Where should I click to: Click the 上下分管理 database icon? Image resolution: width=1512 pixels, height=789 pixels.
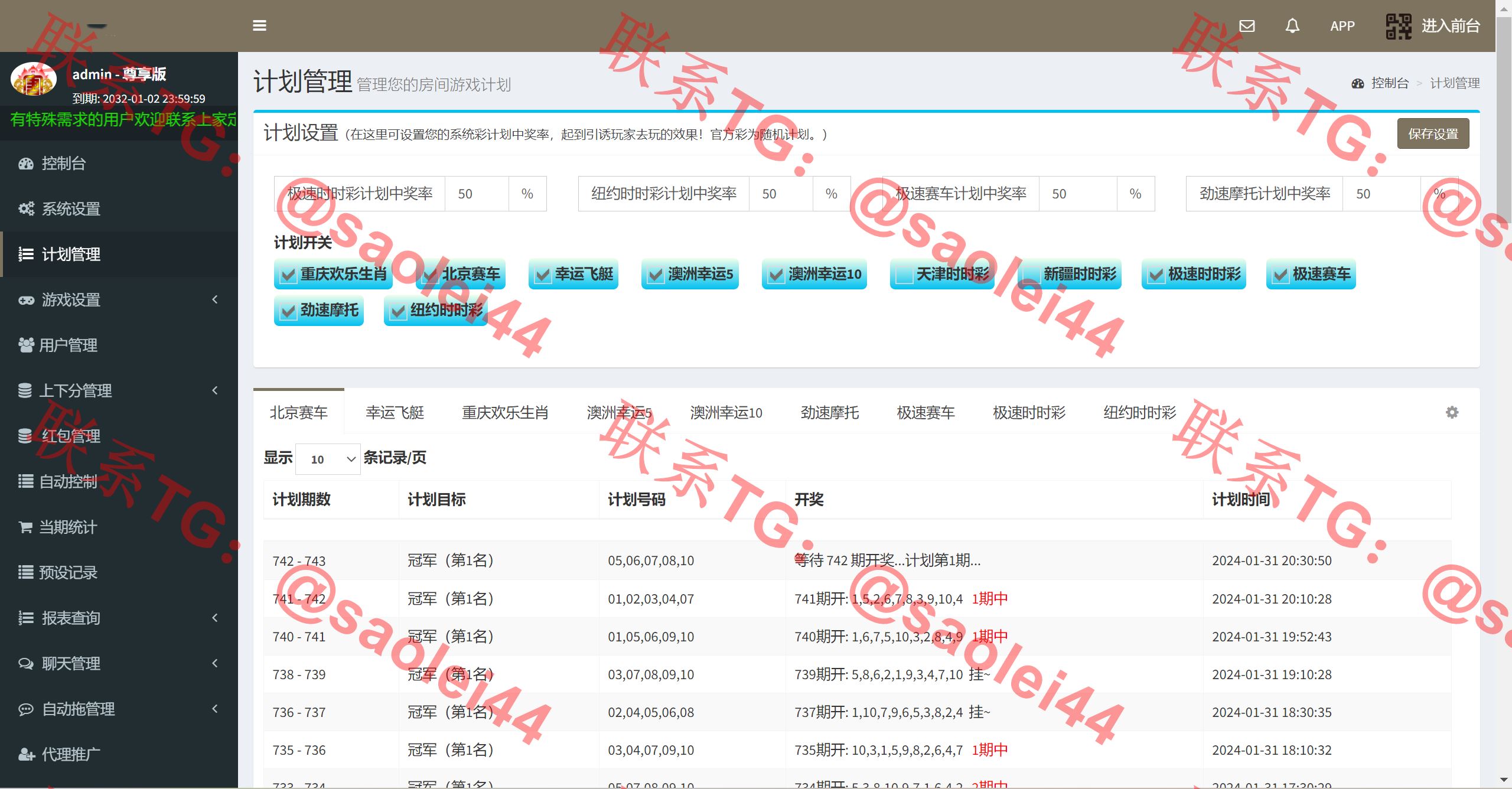click(x=25, y=390)
